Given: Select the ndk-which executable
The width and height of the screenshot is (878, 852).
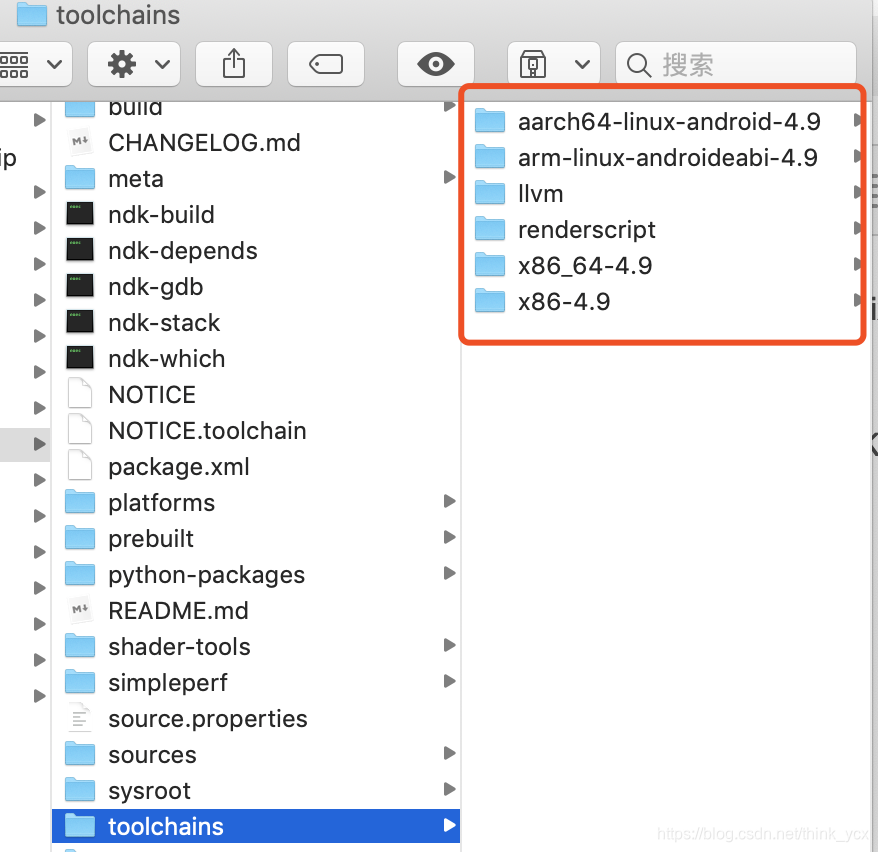Looking at the screenshot, I should tap(256, 358).
